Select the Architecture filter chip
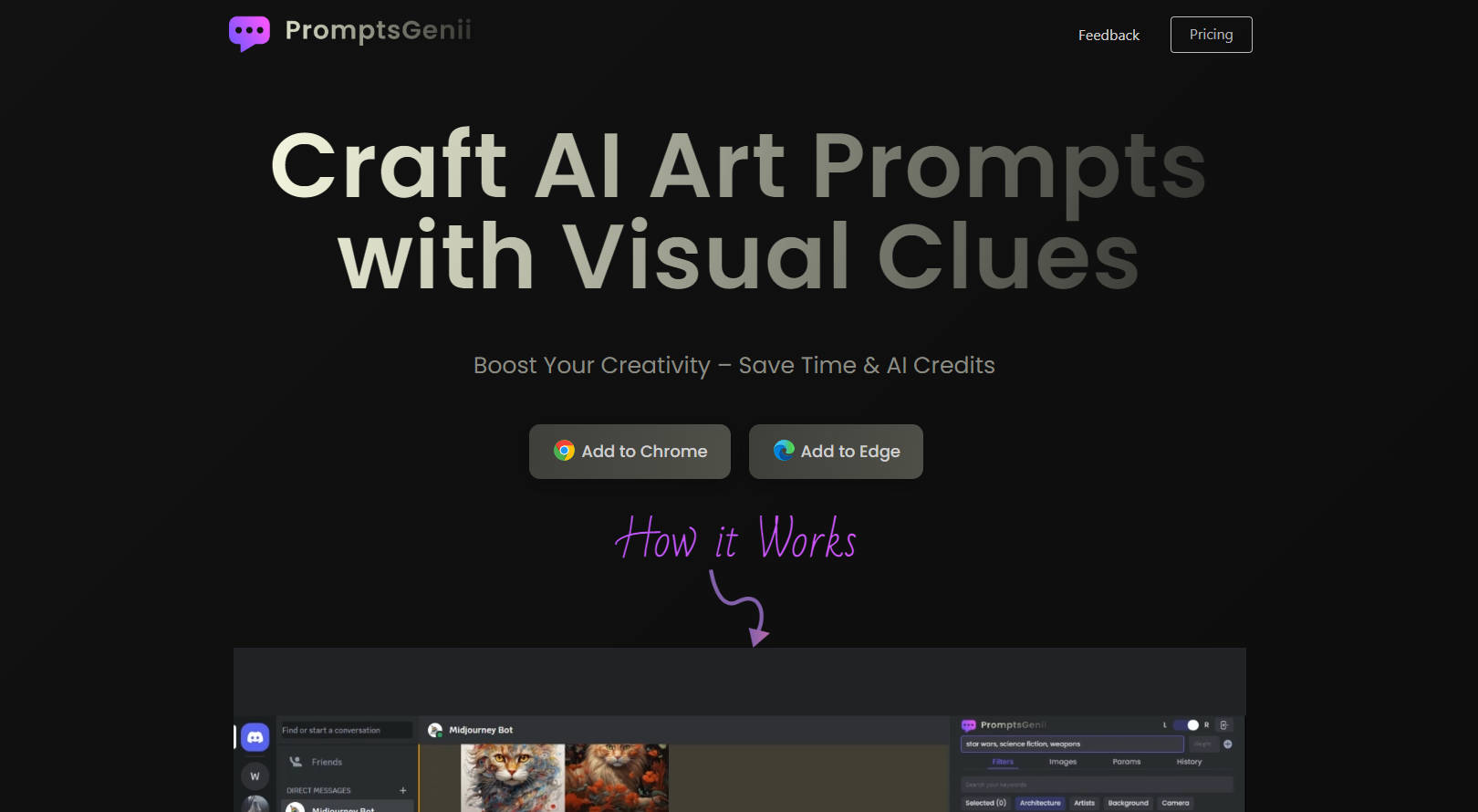The height and width of the screenshot is (812, 1478). coord(1040,803)
